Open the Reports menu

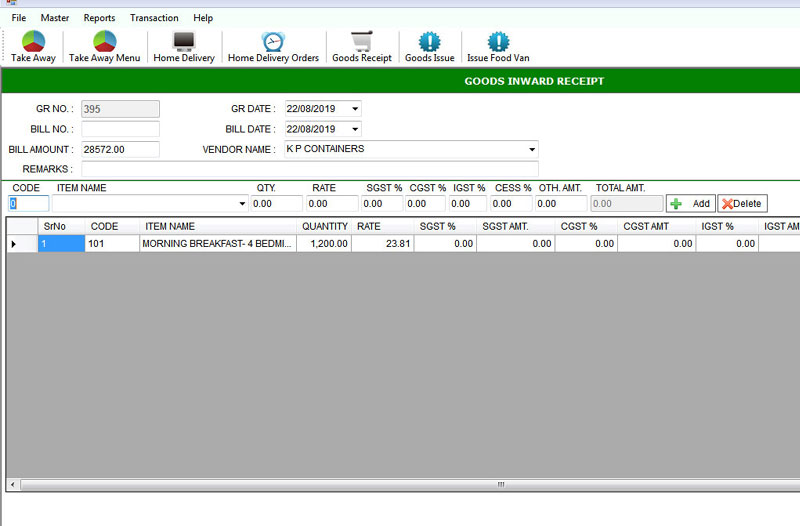click(99, 18)
